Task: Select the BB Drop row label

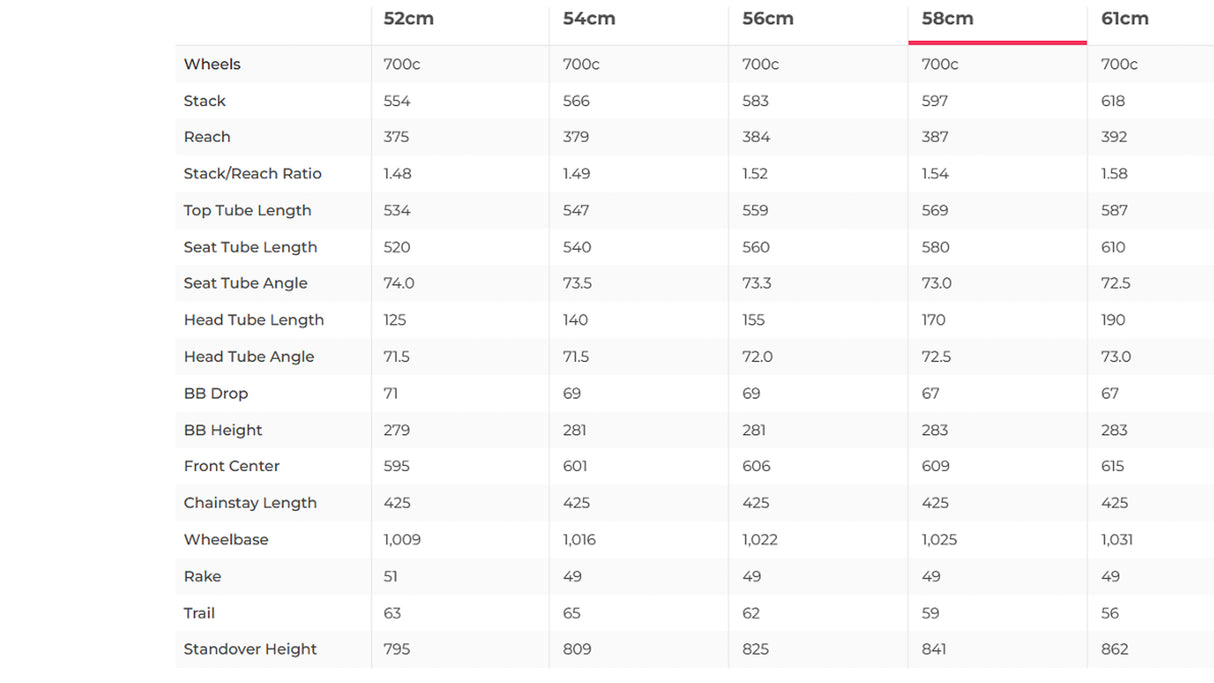Action: [216, 393]
